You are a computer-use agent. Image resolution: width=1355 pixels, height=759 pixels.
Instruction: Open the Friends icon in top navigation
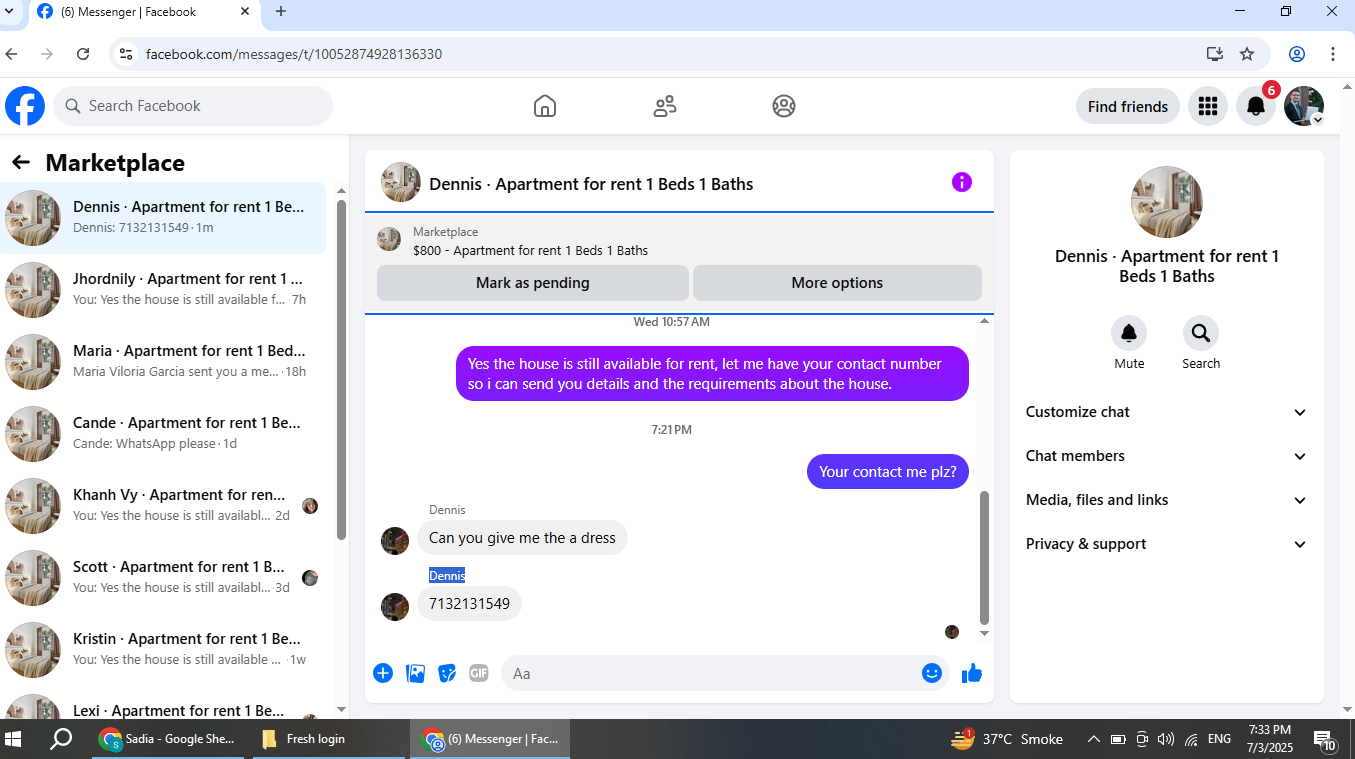[x=665, y=106]
